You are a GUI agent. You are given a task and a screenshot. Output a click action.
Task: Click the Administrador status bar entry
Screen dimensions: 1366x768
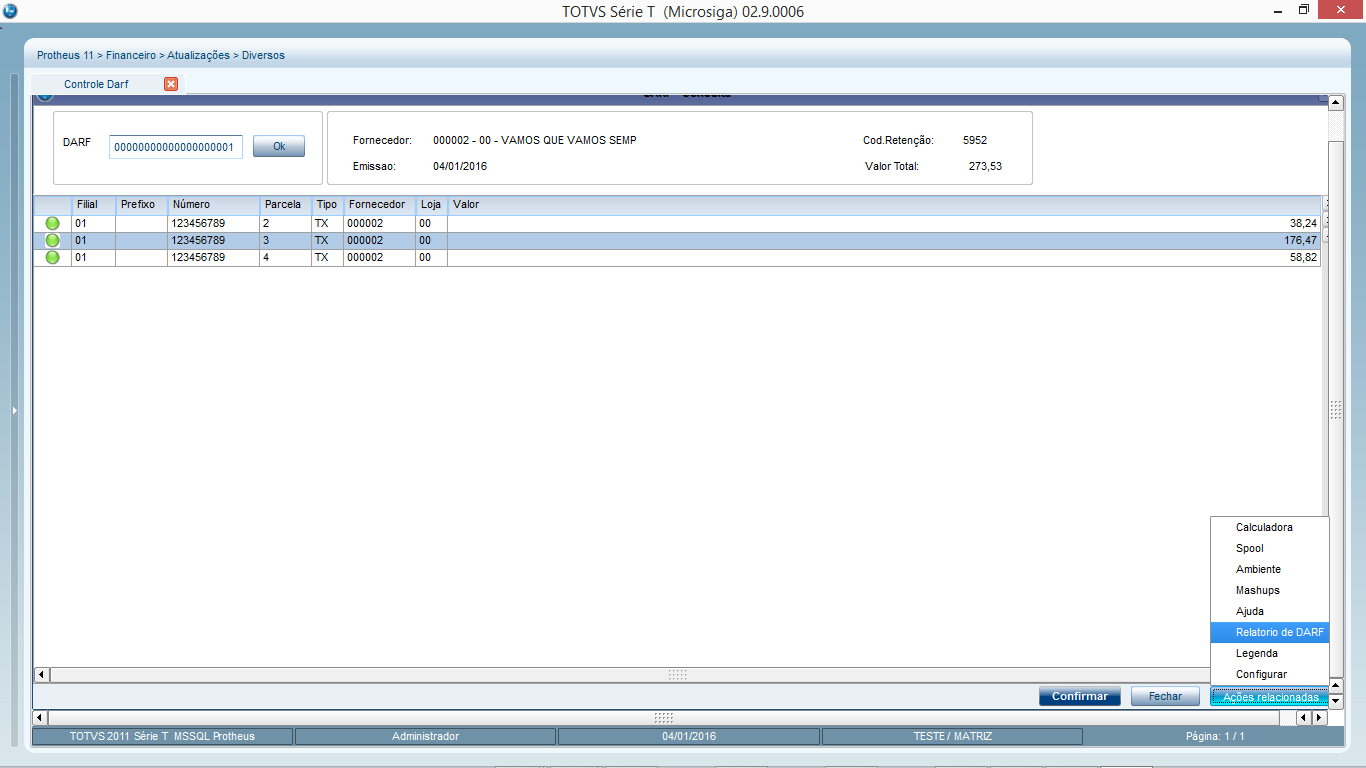point(425,736)
